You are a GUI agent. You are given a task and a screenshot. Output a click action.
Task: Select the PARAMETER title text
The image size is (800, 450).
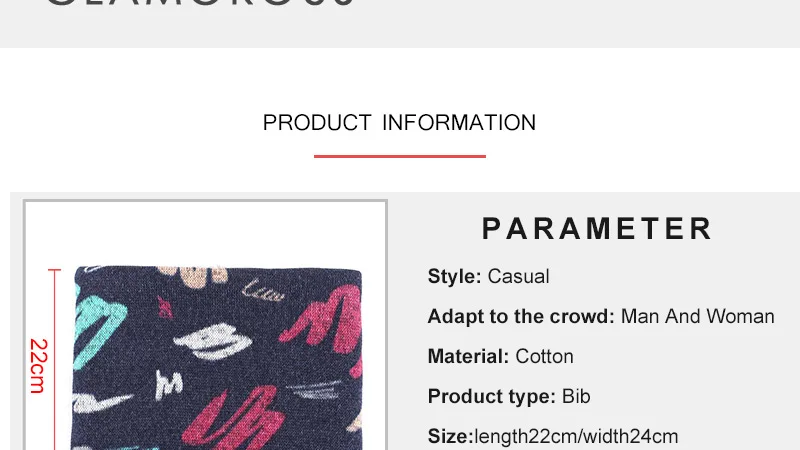coord(597,228)
